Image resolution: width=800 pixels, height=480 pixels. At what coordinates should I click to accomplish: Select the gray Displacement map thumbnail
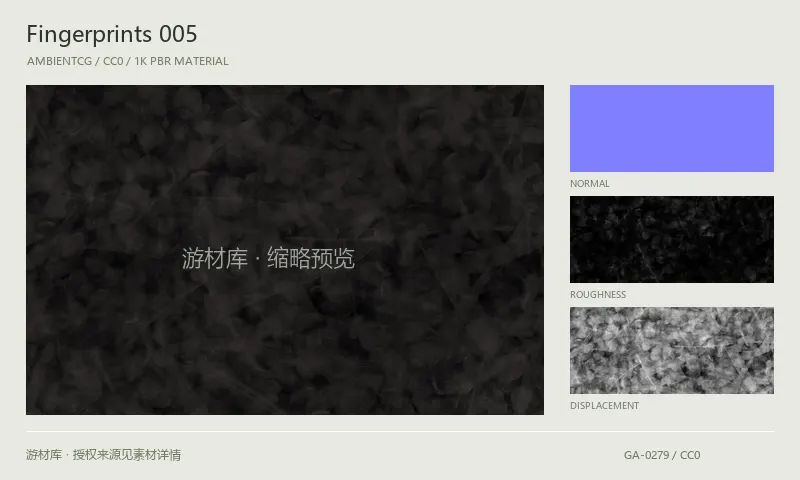tap(671, 350)
